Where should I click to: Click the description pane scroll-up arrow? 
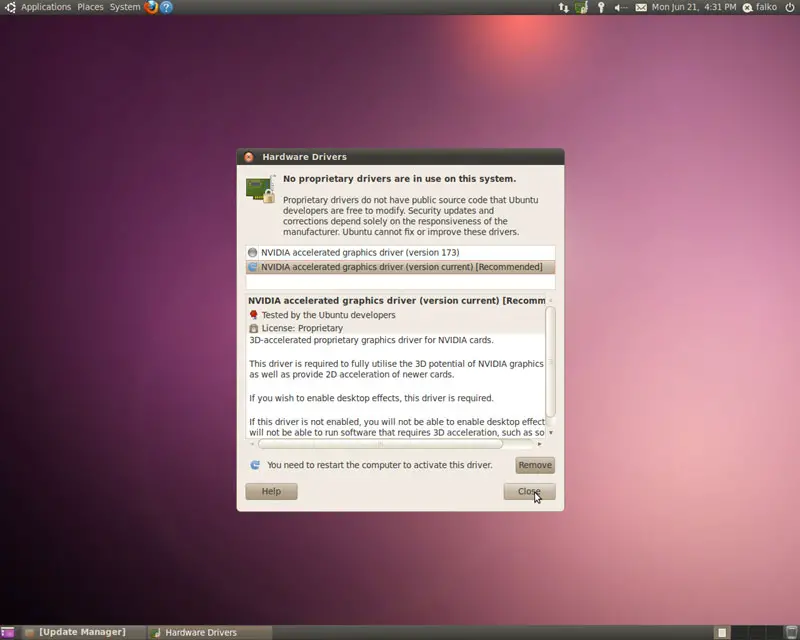pyautogui.click(x=551, y=301)
